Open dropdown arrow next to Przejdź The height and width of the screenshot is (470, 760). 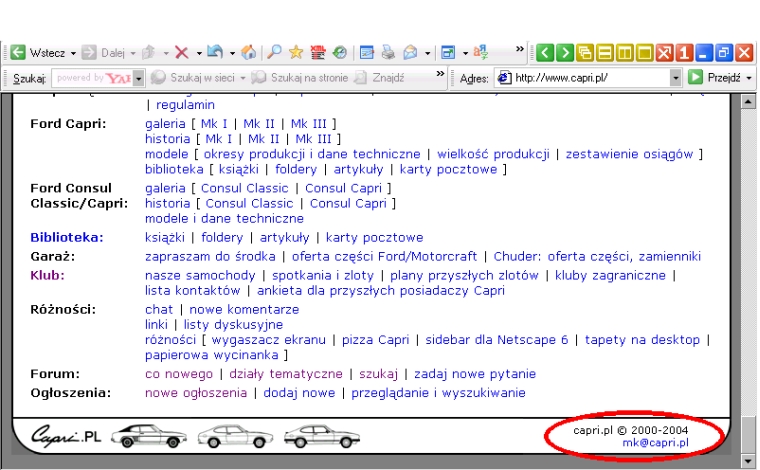748,78
